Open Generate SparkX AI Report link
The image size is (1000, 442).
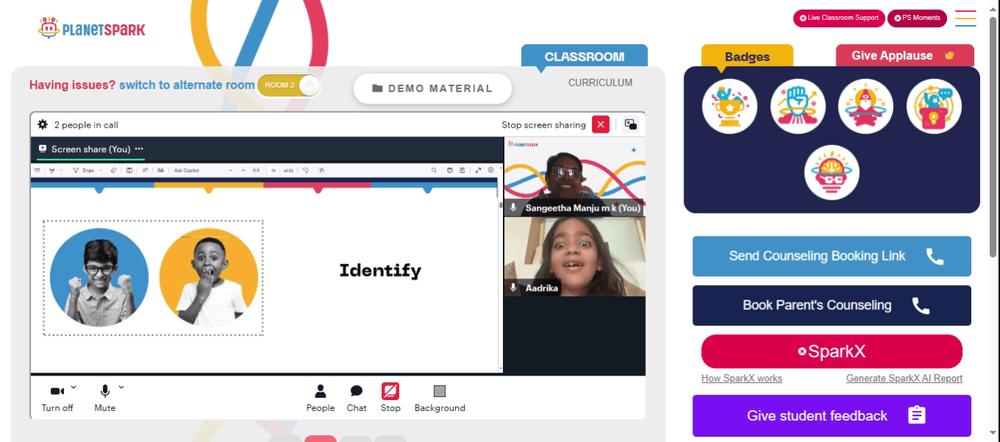coord(904,378)
